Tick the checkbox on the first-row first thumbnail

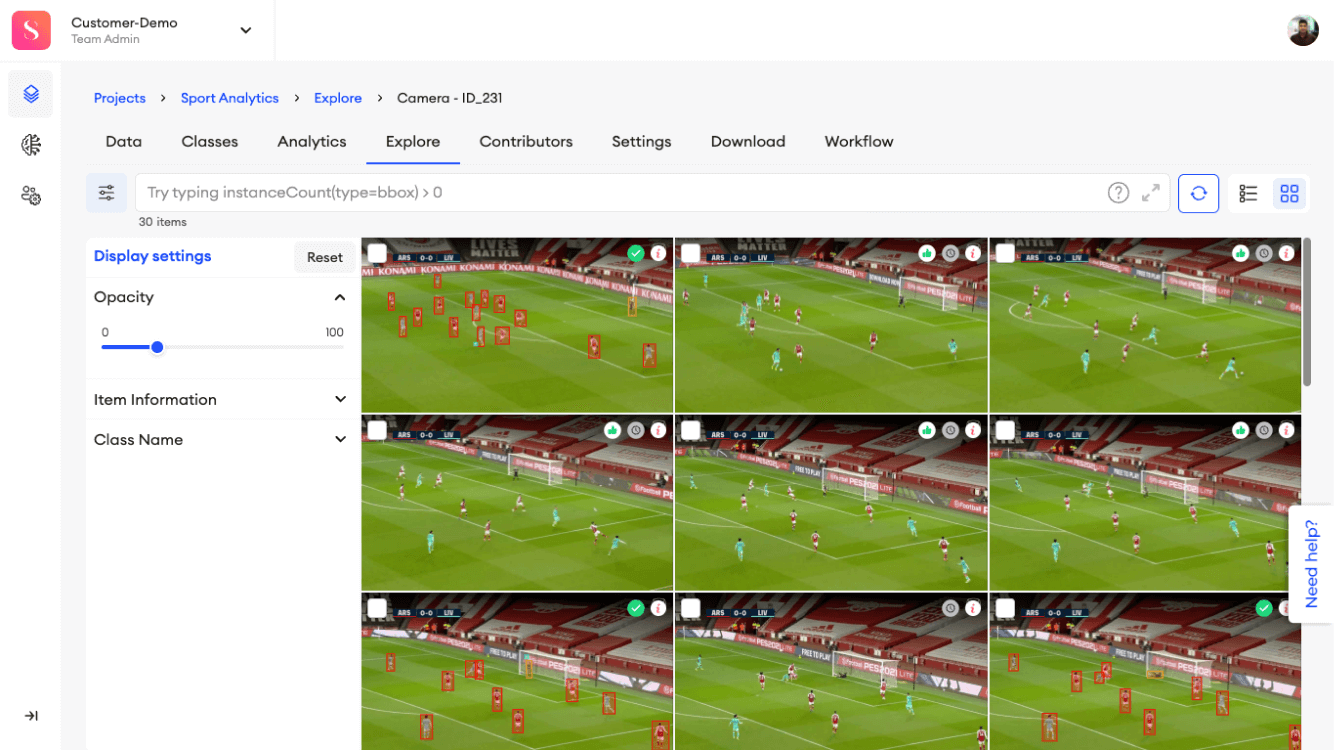pyautogui.click(x=377, y=253)
